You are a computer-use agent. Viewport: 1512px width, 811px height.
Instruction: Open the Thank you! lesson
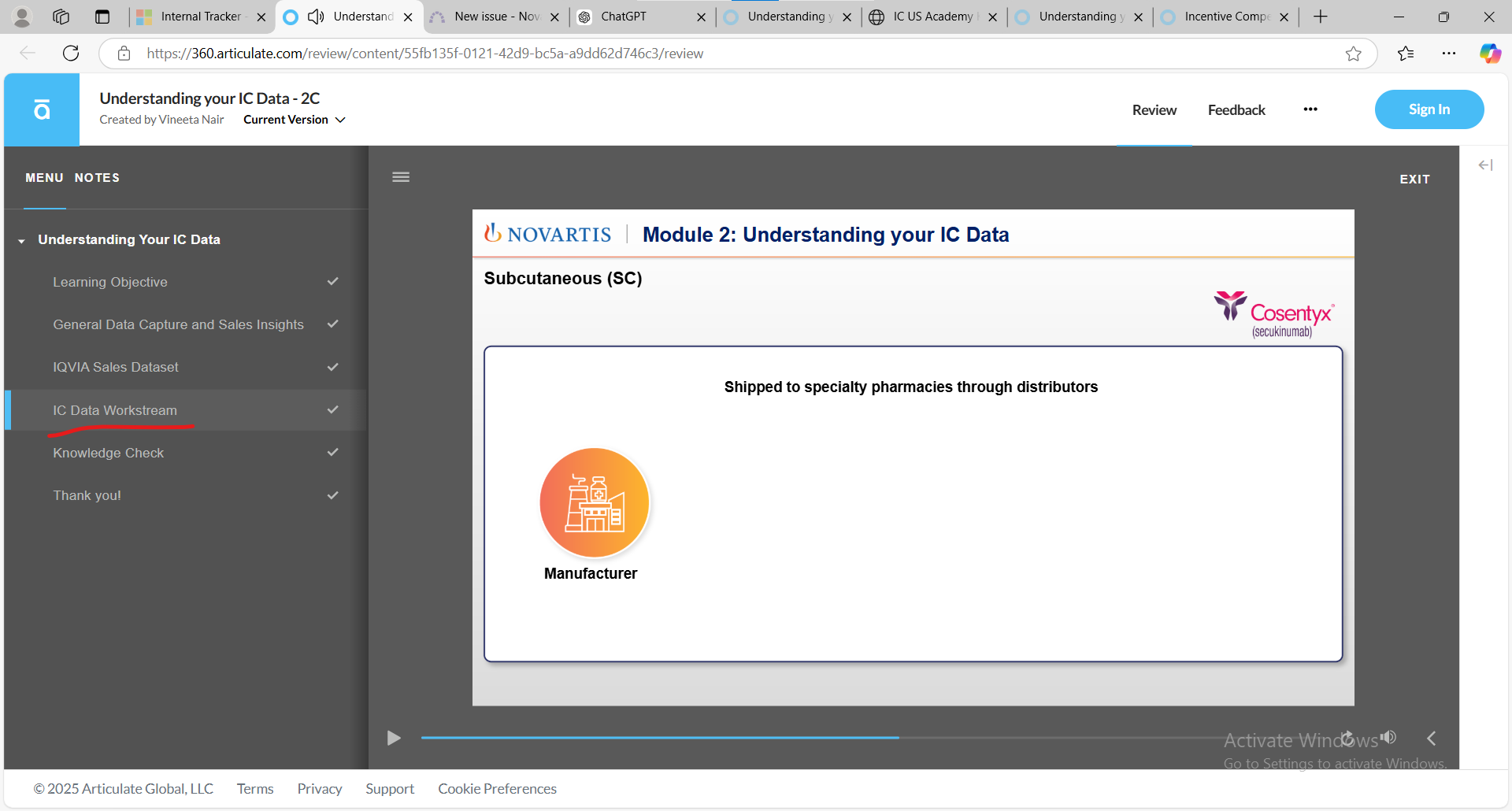(x=87, y=495)
